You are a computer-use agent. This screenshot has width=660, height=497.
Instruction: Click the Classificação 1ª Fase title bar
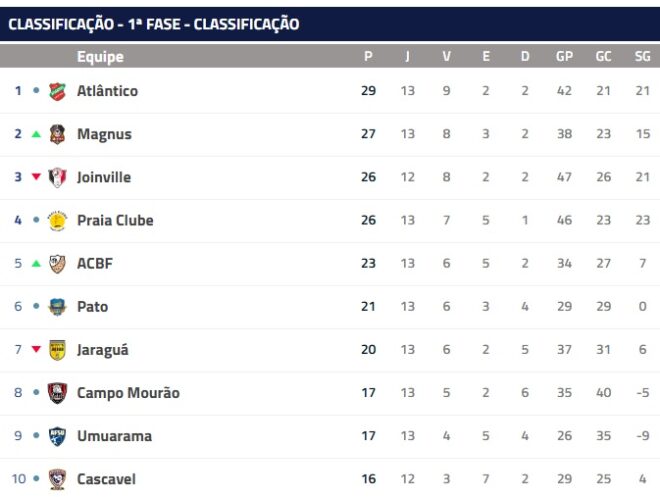click(x=330, y=24)
